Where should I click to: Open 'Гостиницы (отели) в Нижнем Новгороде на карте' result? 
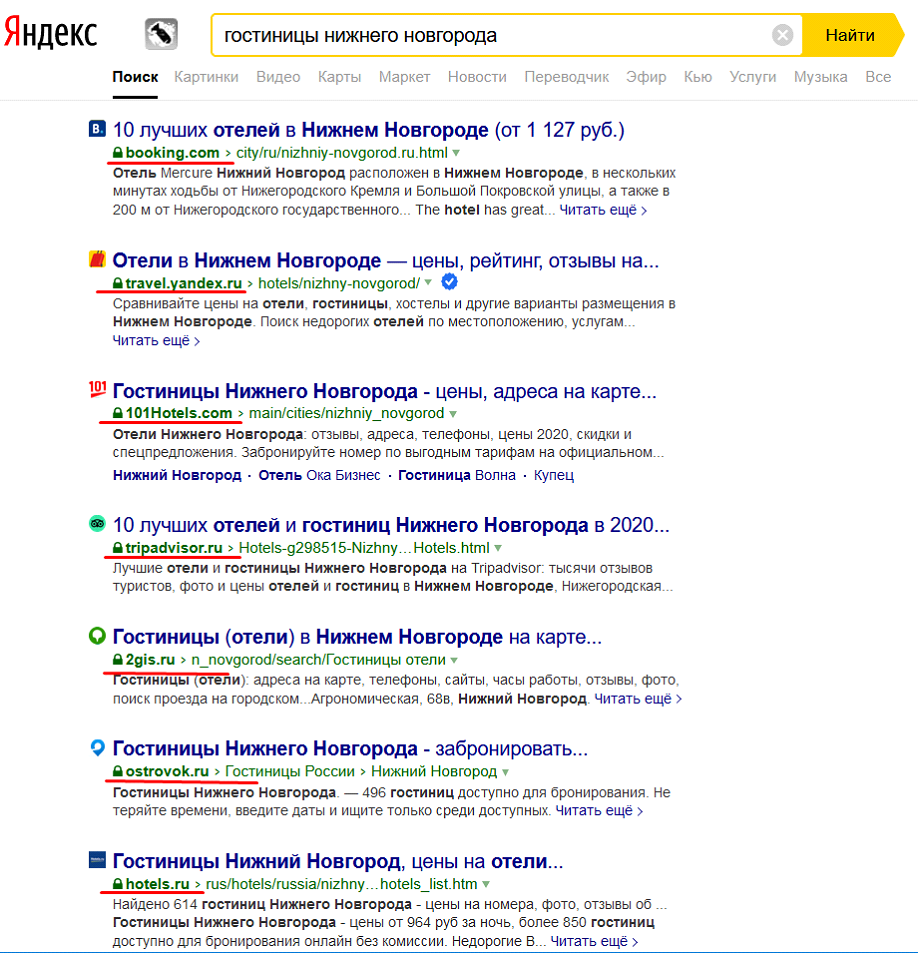coord(357,637)
